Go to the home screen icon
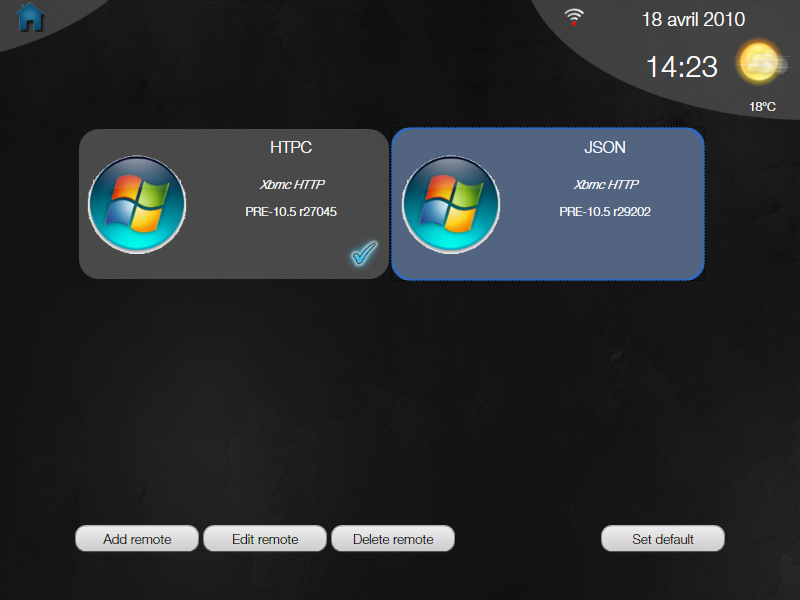Image resolution: width=800 pixels, height=600 pixels. coord(31,17)
